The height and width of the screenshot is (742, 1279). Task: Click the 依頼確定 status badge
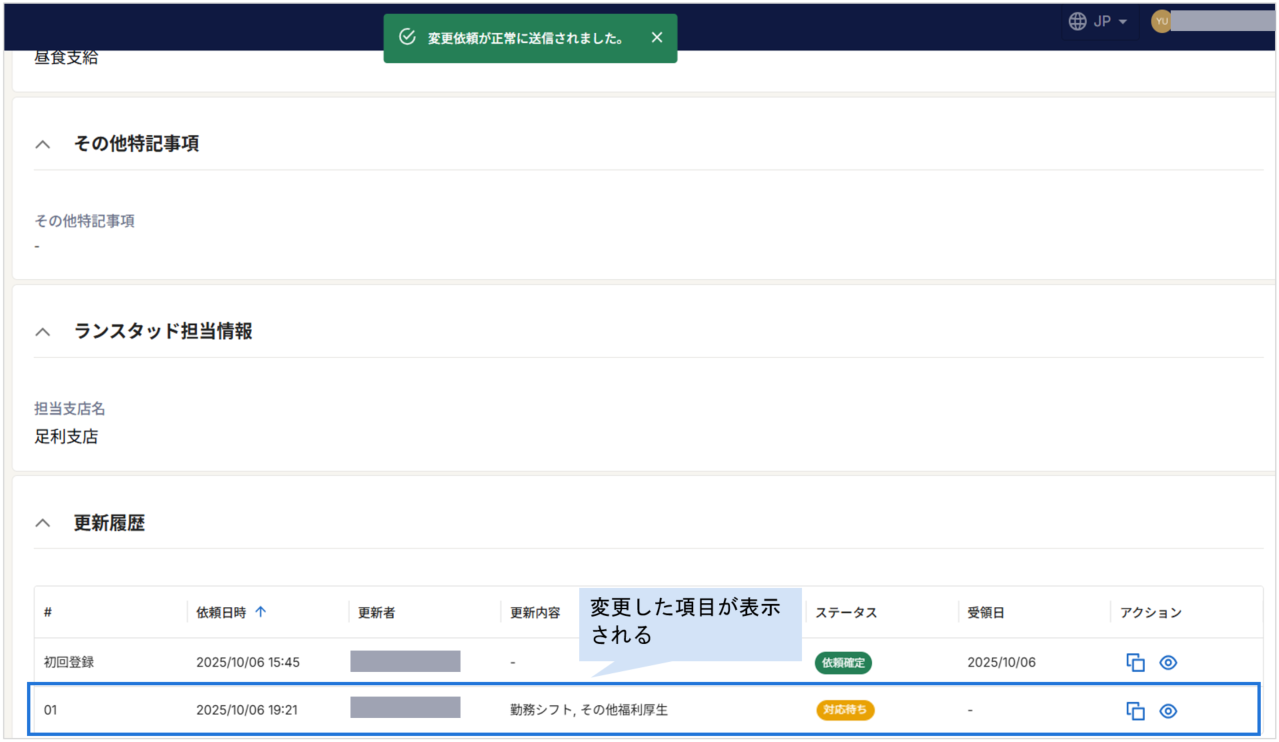(x=843, y=663)
